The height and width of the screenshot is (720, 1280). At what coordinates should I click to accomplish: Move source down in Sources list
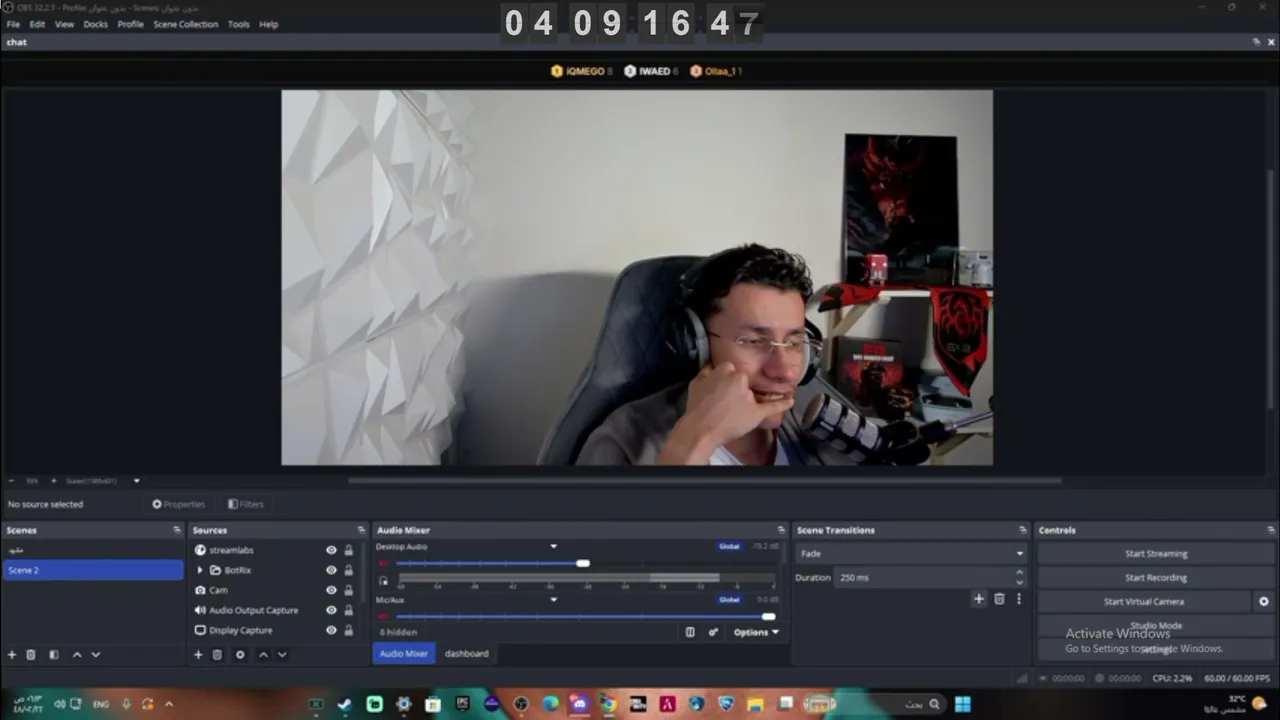[x=282, y=655]
